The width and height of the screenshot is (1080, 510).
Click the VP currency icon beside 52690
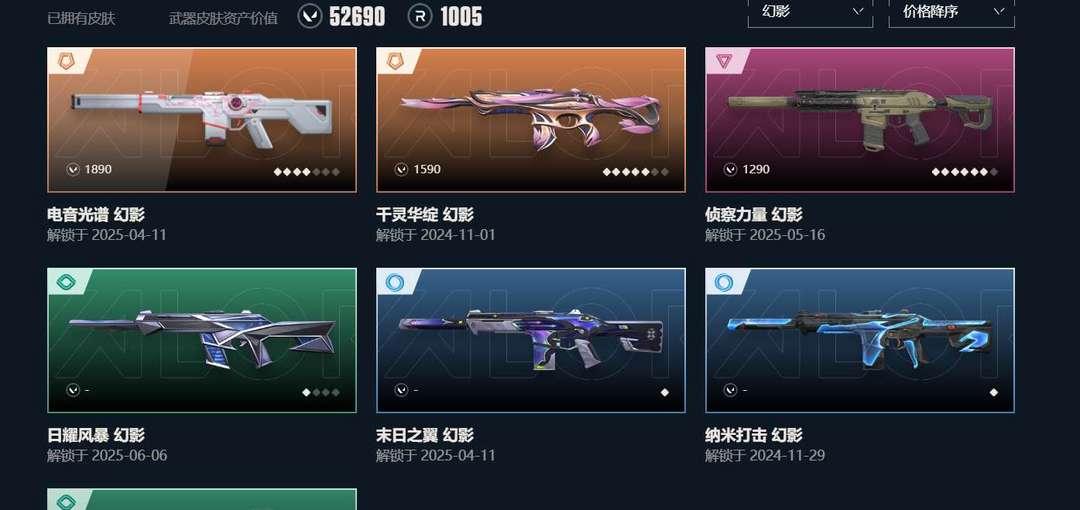[x=309, y=16]
